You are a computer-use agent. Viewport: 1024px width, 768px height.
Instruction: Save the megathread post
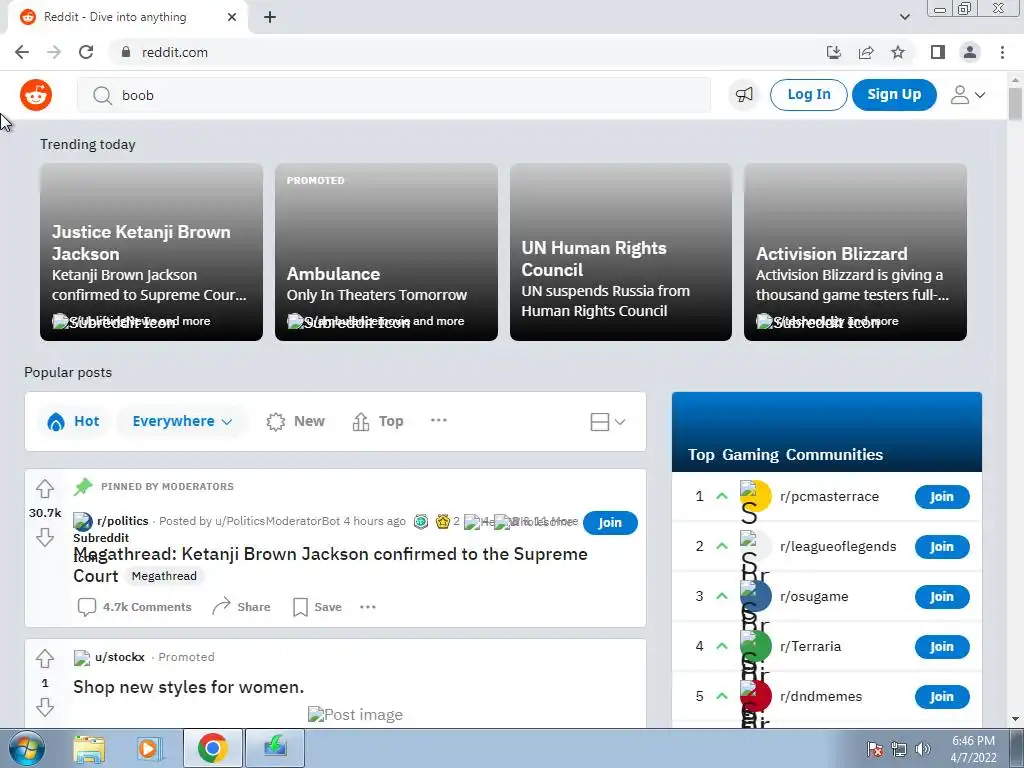tap(317, 607)
